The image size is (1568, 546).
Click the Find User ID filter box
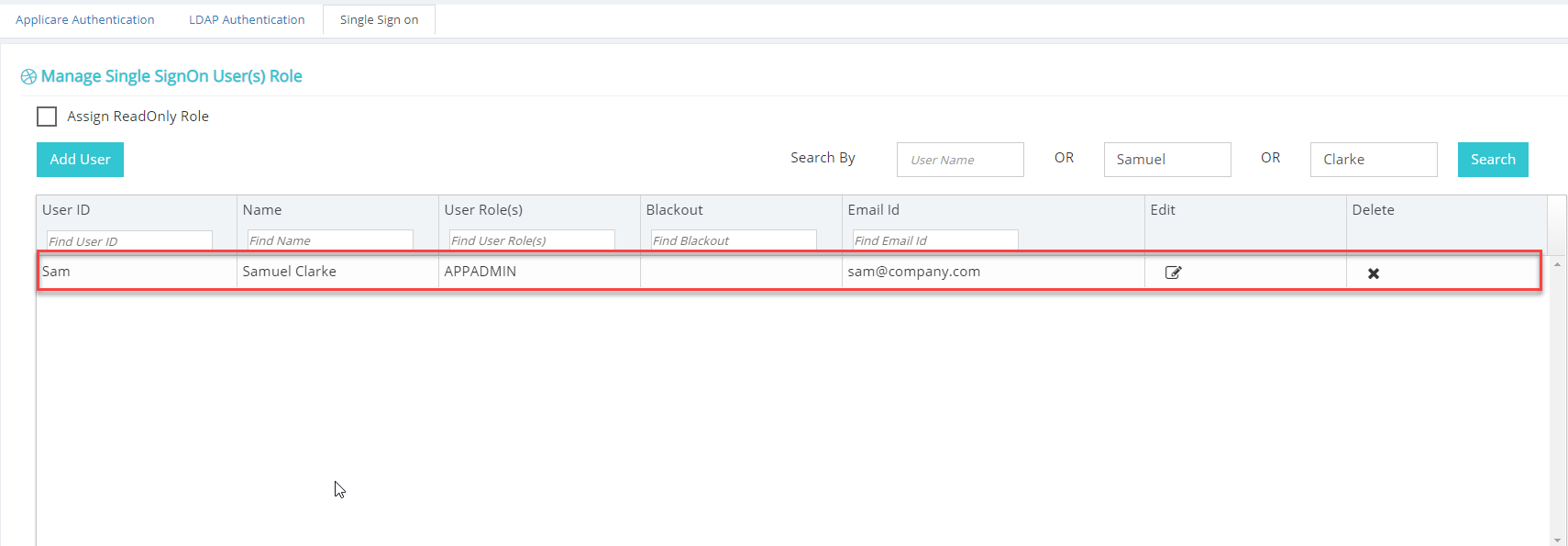tap(129, 240)
